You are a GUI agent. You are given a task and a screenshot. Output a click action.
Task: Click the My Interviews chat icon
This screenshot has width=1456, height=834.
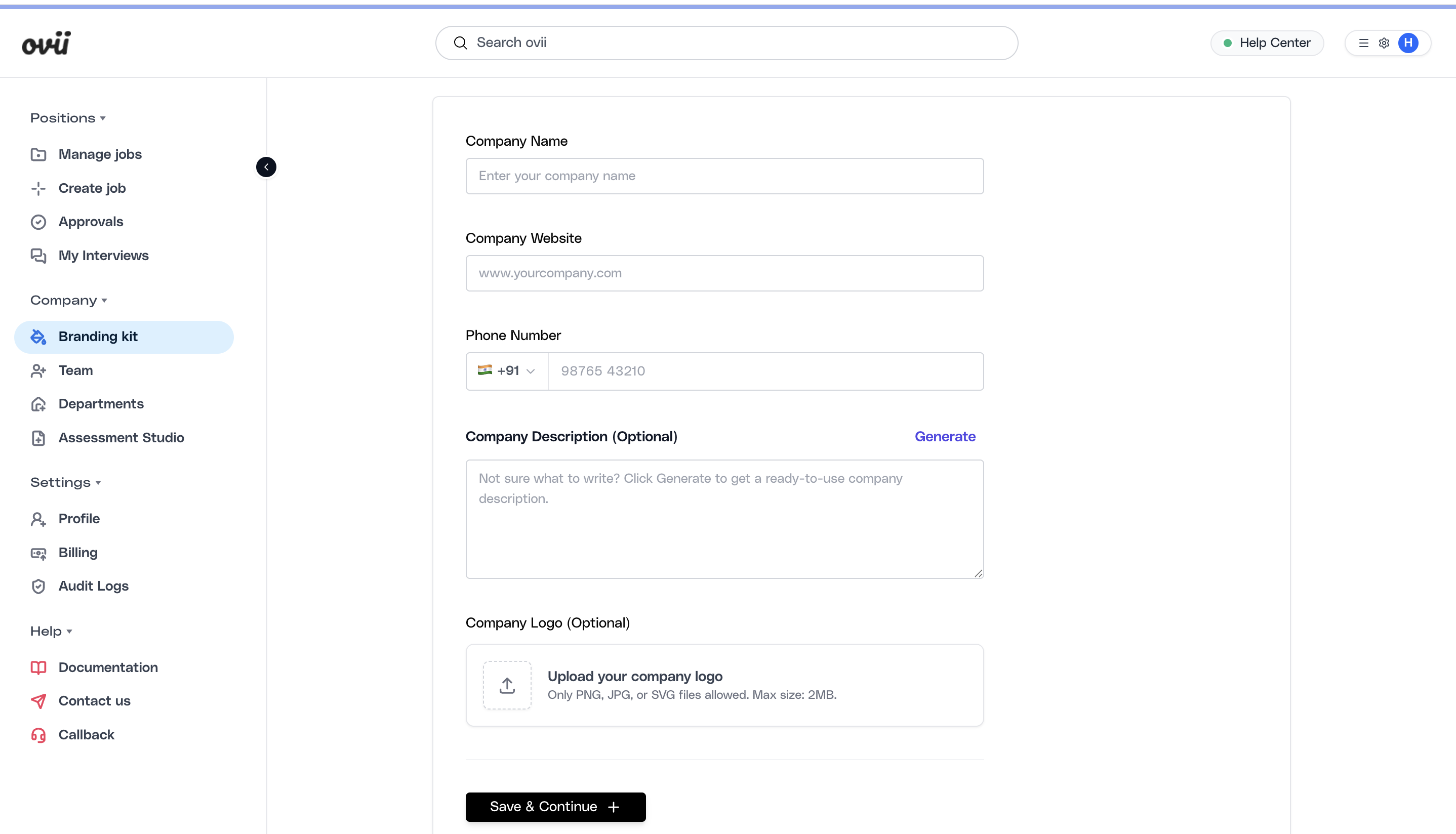[38, 256]
